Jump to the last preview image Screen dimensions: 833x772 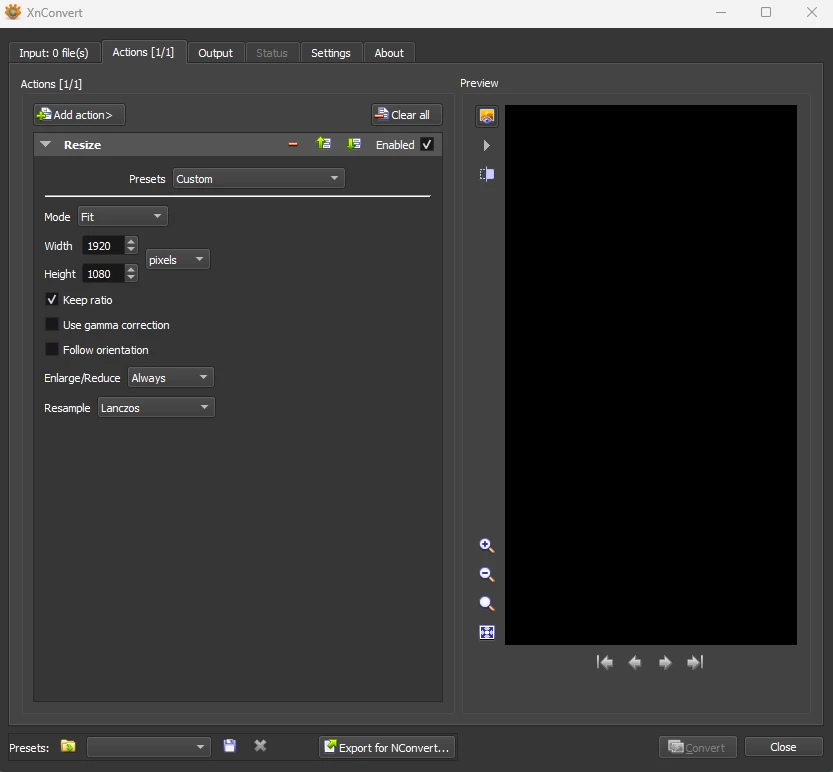click(x=695, y=662)
